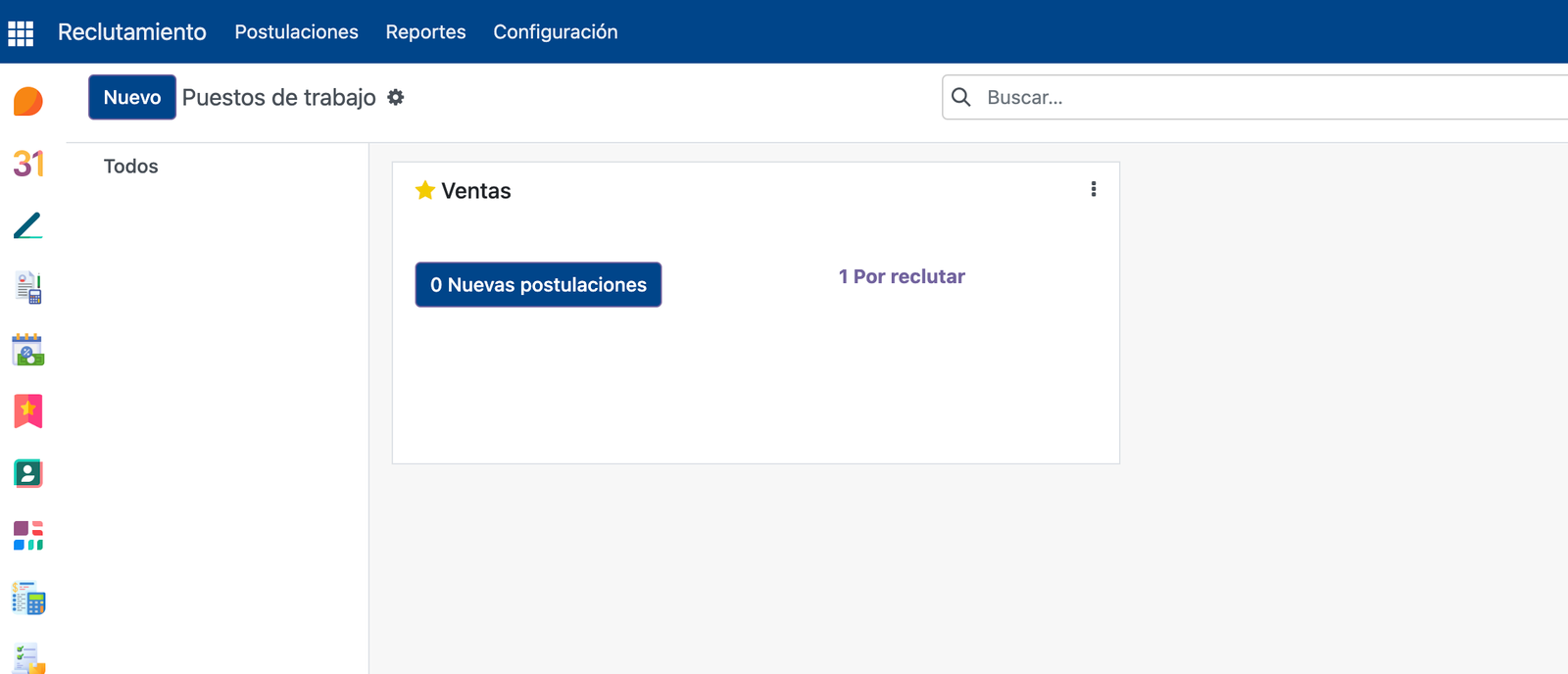Image resolution: width=1568 pixels, height=674 pixels.
Task: Open the Calendar app icon showing 31
Action: coord(28,164)
